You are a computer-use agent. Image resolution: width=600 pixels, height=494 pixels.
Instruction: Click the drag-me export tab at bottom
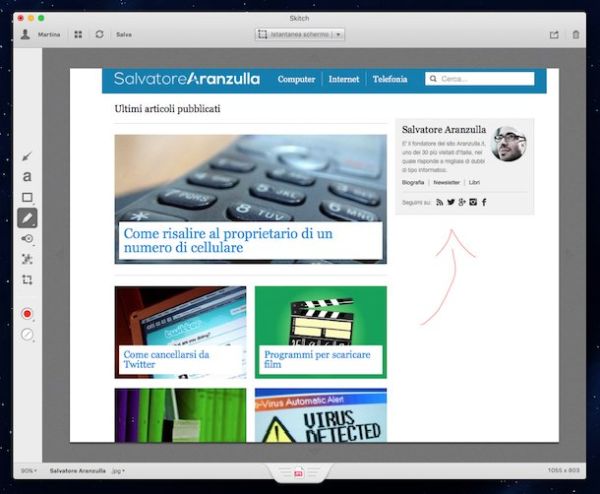coord(299,472)
